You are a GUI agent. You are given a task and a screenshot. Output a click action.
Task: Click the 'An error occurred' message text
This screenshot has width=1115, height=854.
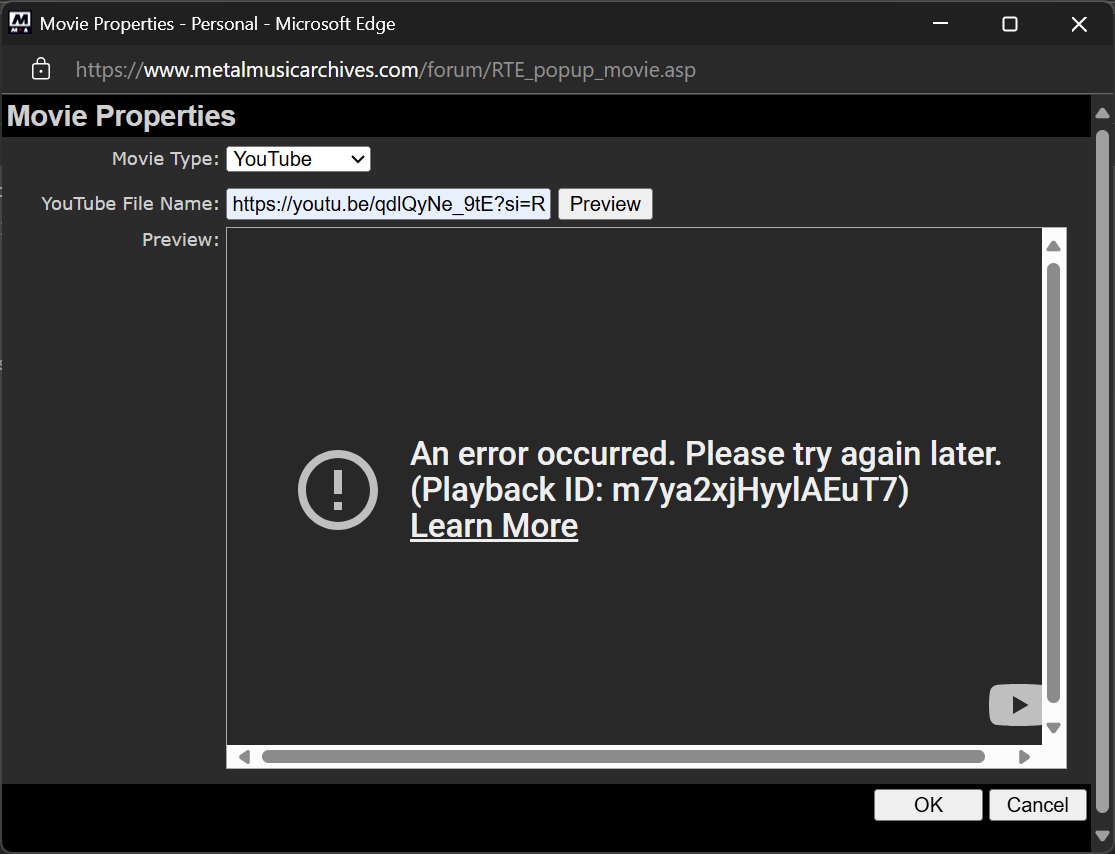tap(705, 454)
